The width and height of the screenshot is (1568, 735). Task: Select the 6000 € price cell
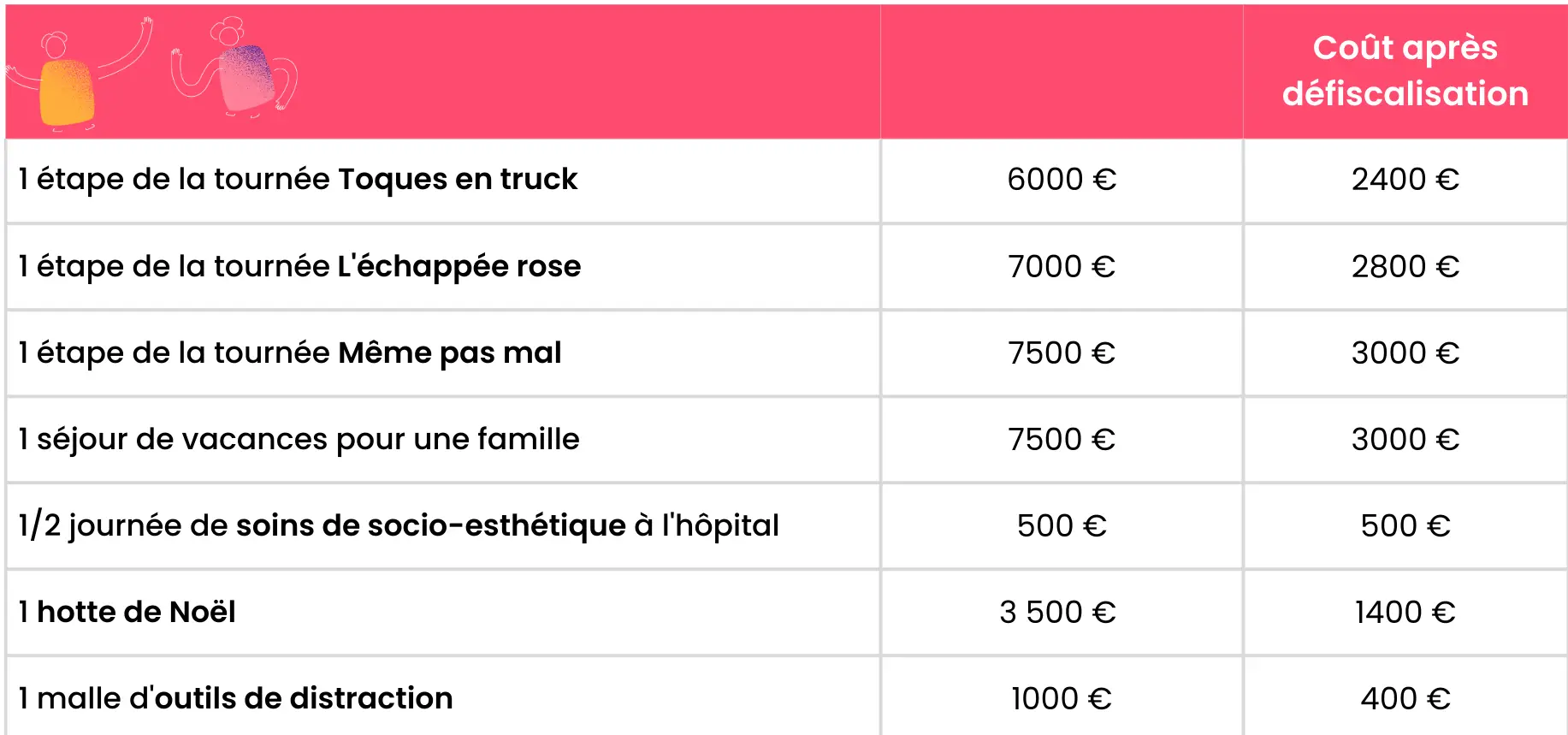[1062, 180]
